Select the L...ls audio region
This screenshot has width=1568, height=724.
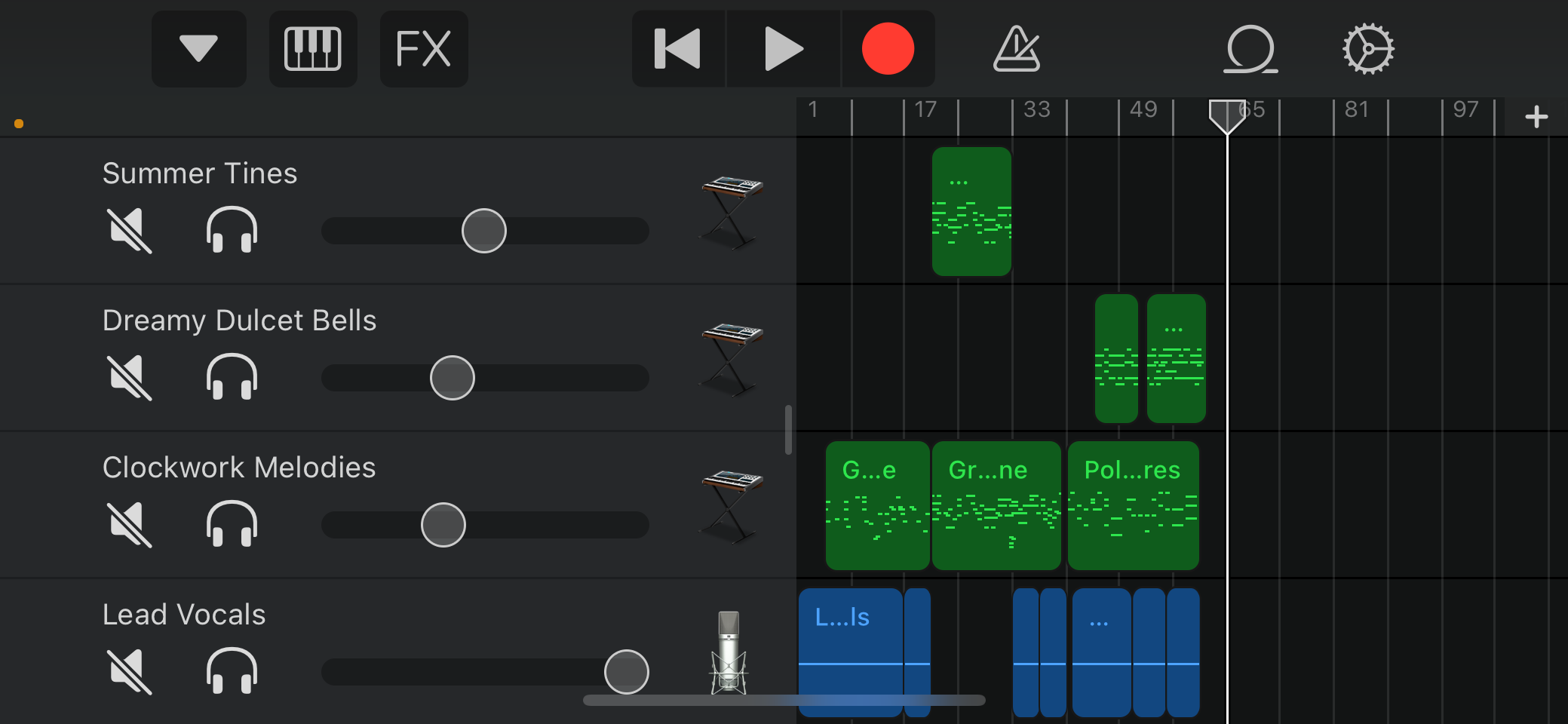[850, 652]
